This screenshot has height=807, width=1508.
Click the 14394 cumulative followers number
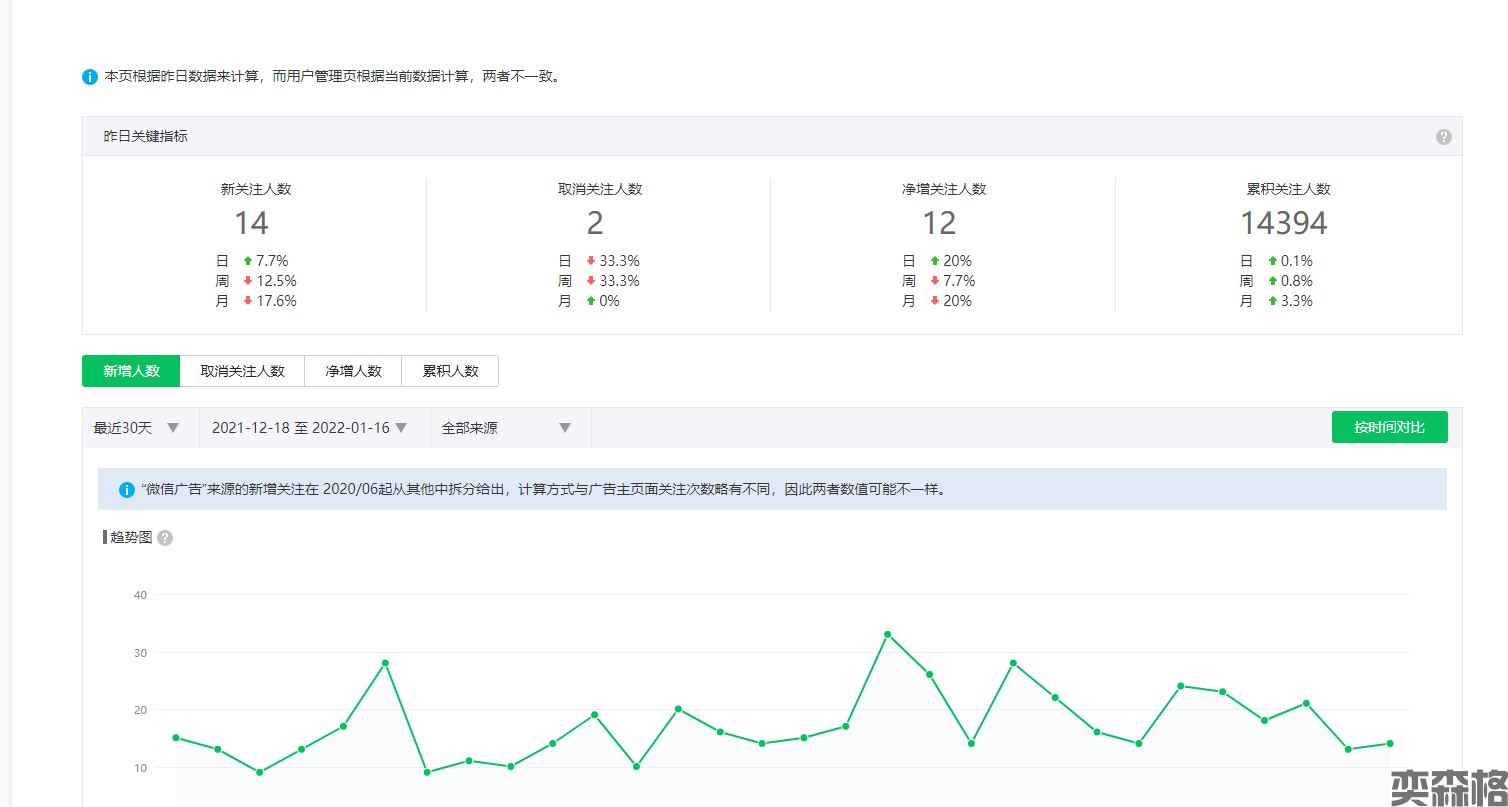pyautogui.click(x=1284, y=223)
